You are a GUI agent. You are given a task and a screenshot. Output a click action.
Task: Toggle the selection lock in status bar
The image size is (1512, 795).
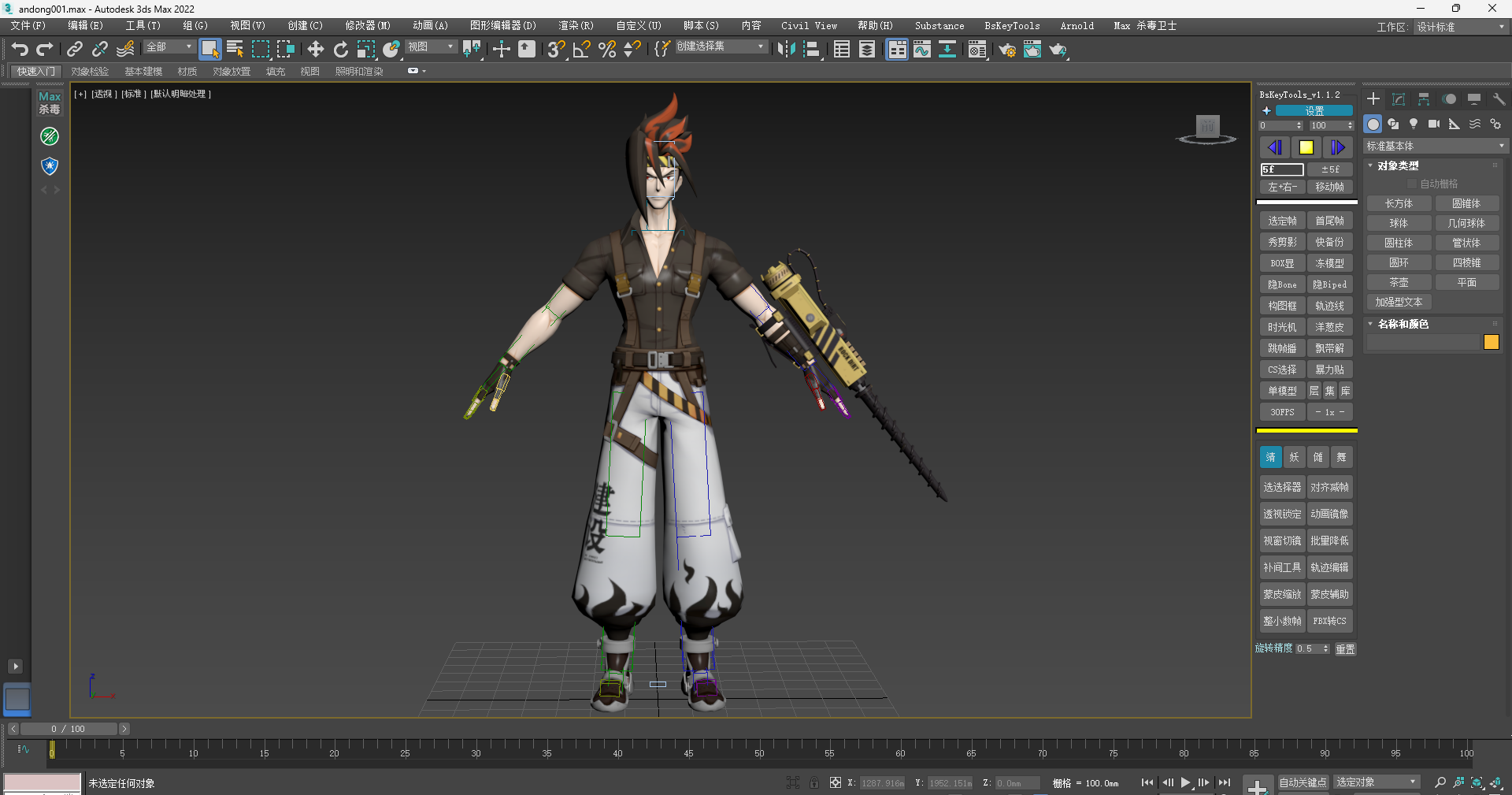(x=815, y=782)
